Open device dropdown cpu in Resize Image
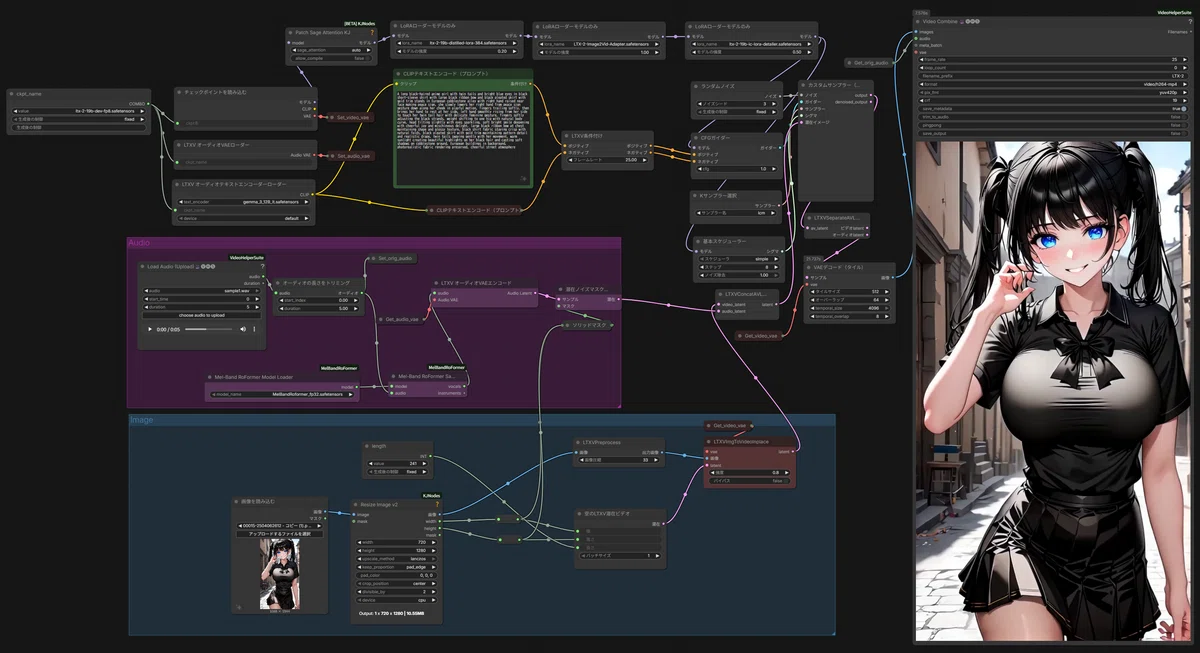 pos(396,600)
